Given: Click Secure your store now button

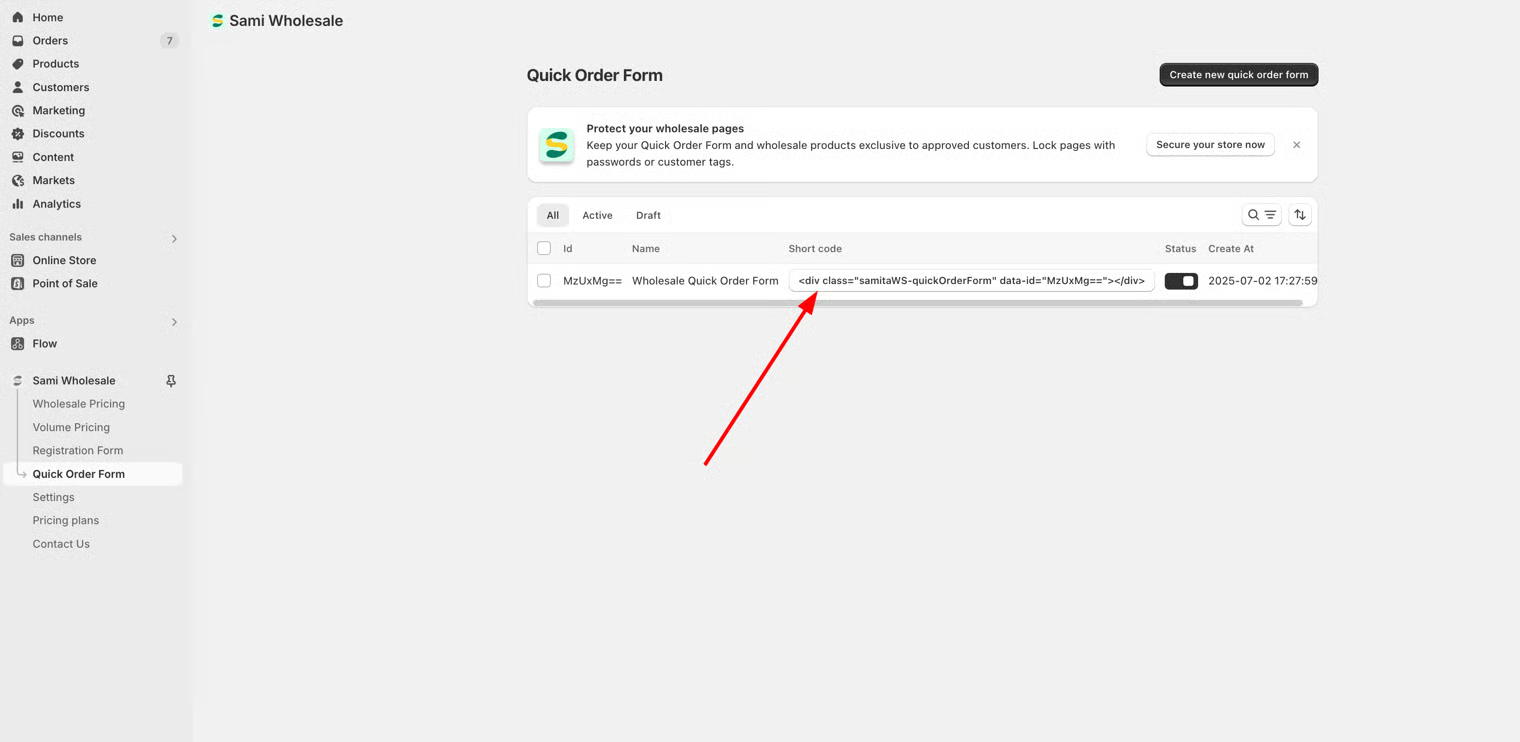Looking at the screenshot, I should tap(1210, 145).
